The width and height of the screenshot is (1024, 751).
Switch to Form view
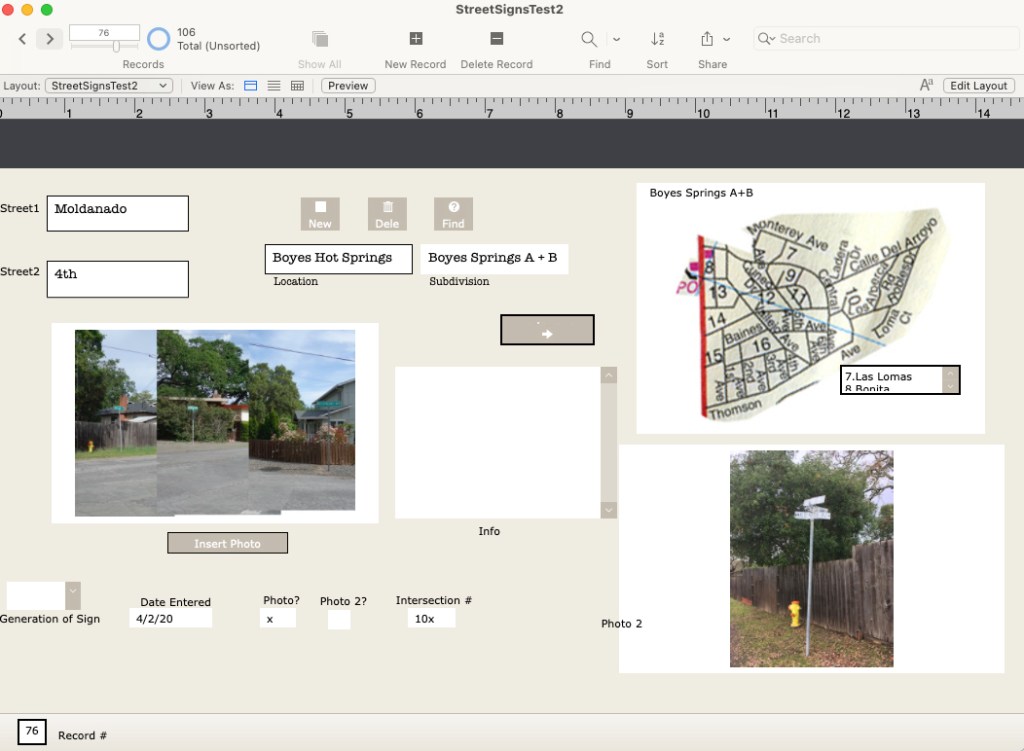coord(251,86)
